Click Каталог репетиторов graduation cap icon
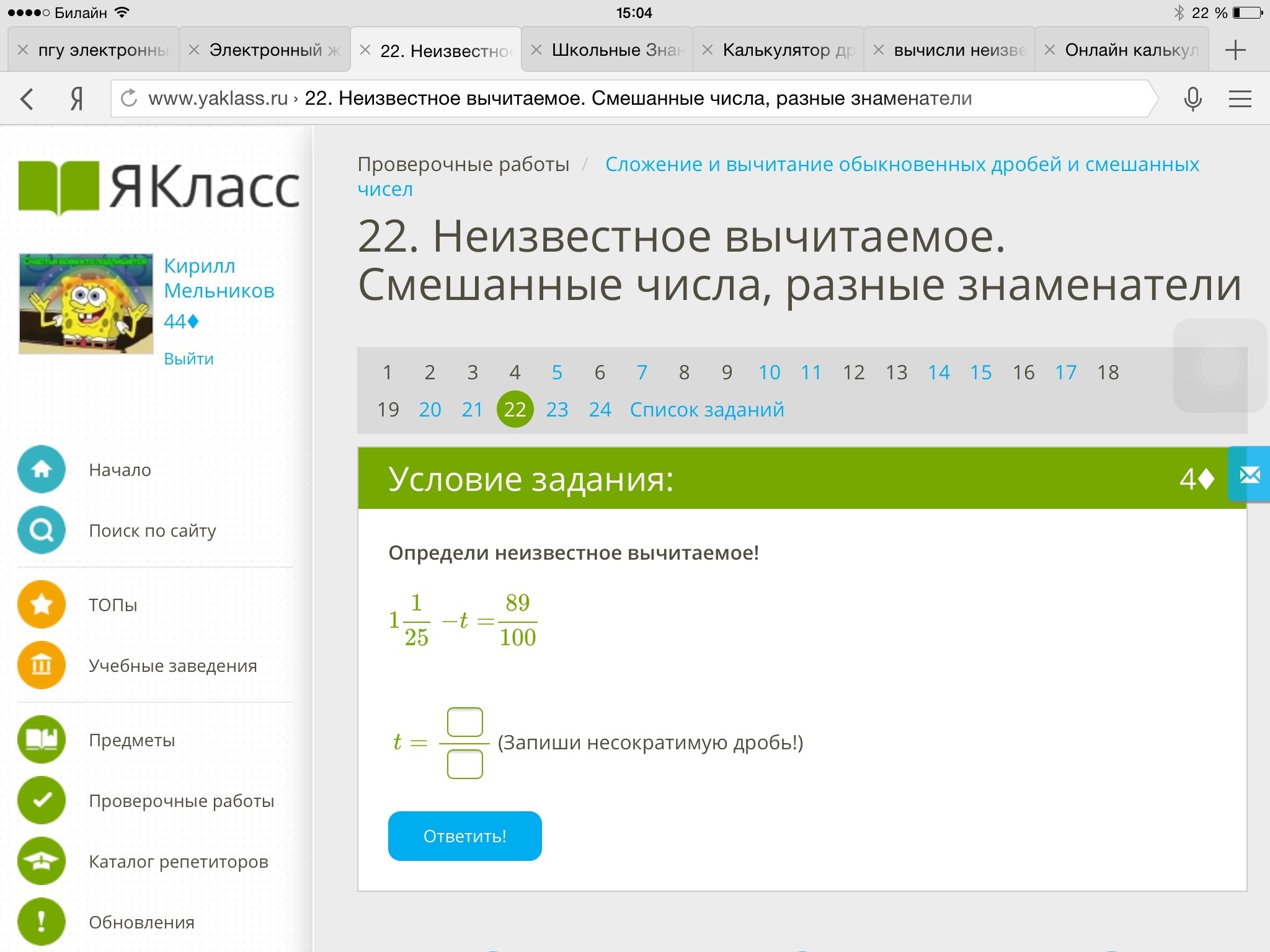Image resolution: width=1270 pixels, height=952 pixels. point(42,861)
